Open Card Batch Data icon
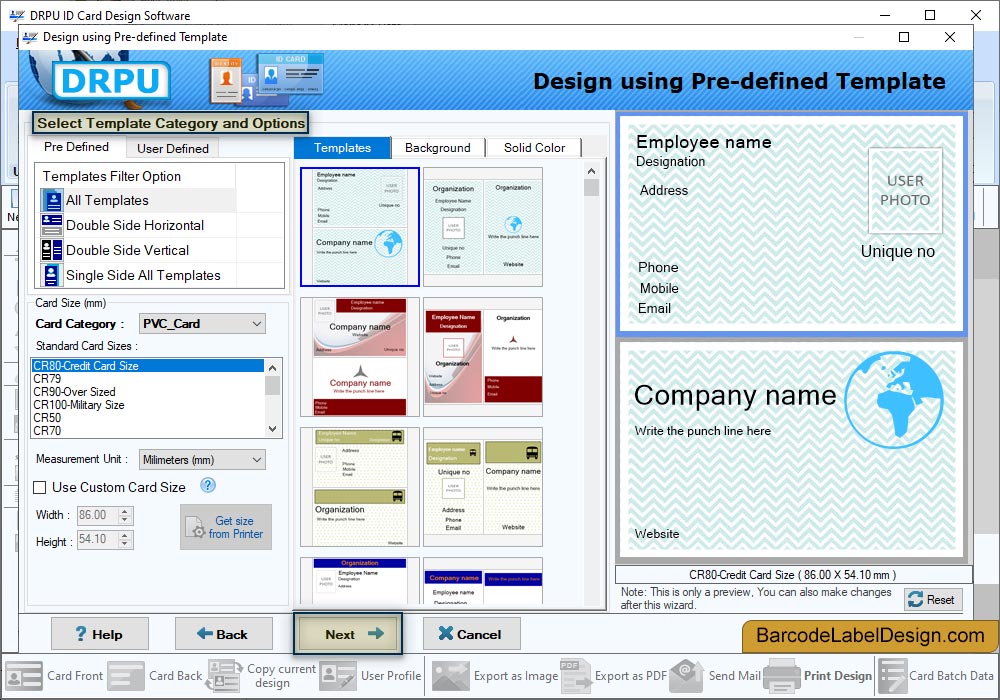The width and height of the screenshot is (1000, 700). pyautogui.click(x=892, y=676)
